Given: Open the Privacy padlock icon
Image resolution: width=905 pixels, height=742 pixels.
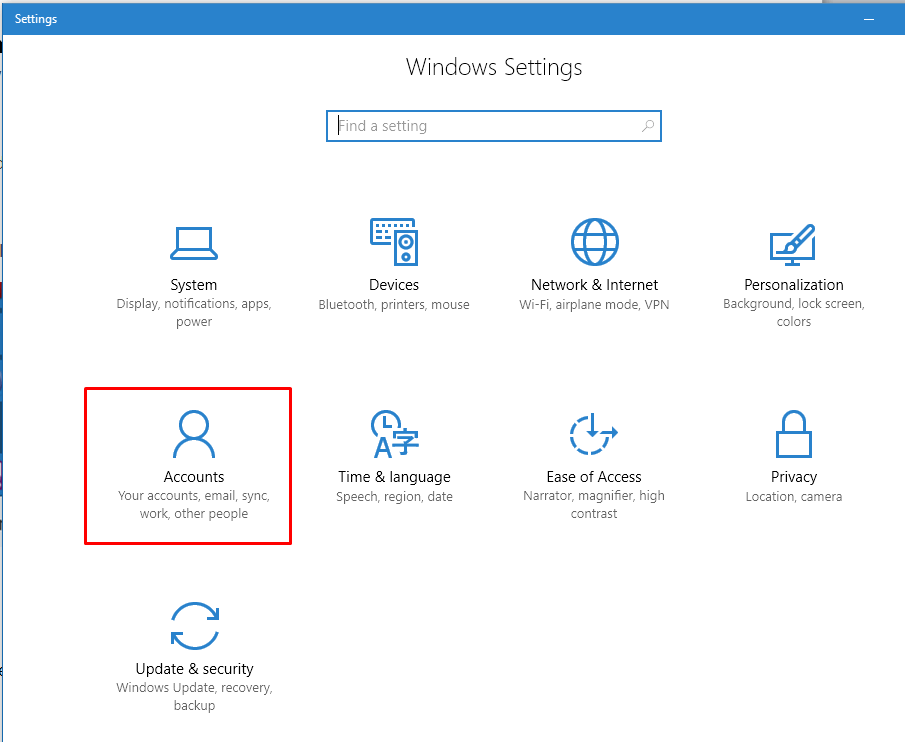Looking at the screenshot, I should (x=794, y=434).
